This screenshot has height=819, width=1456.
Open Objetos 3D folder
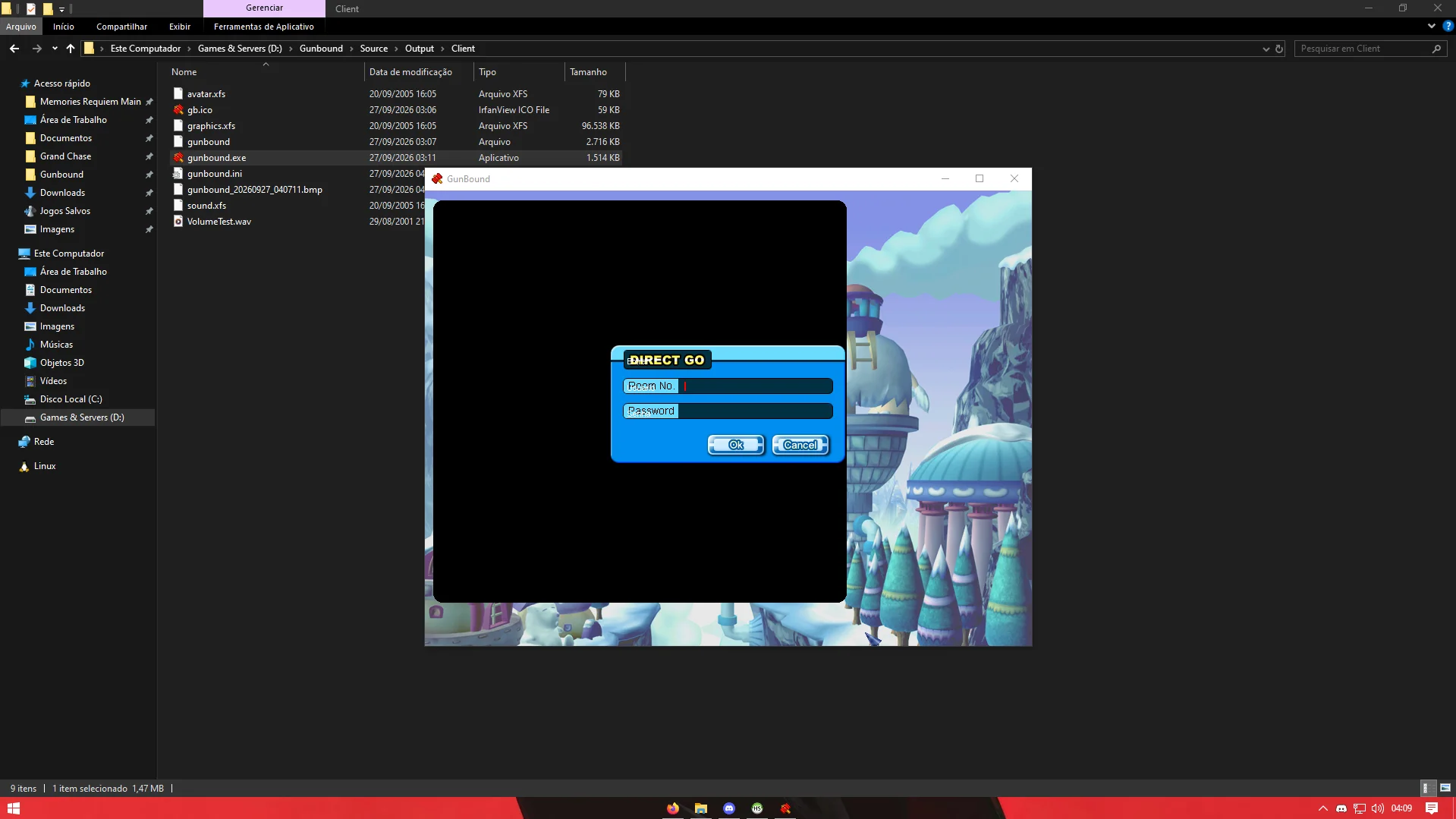62,363
